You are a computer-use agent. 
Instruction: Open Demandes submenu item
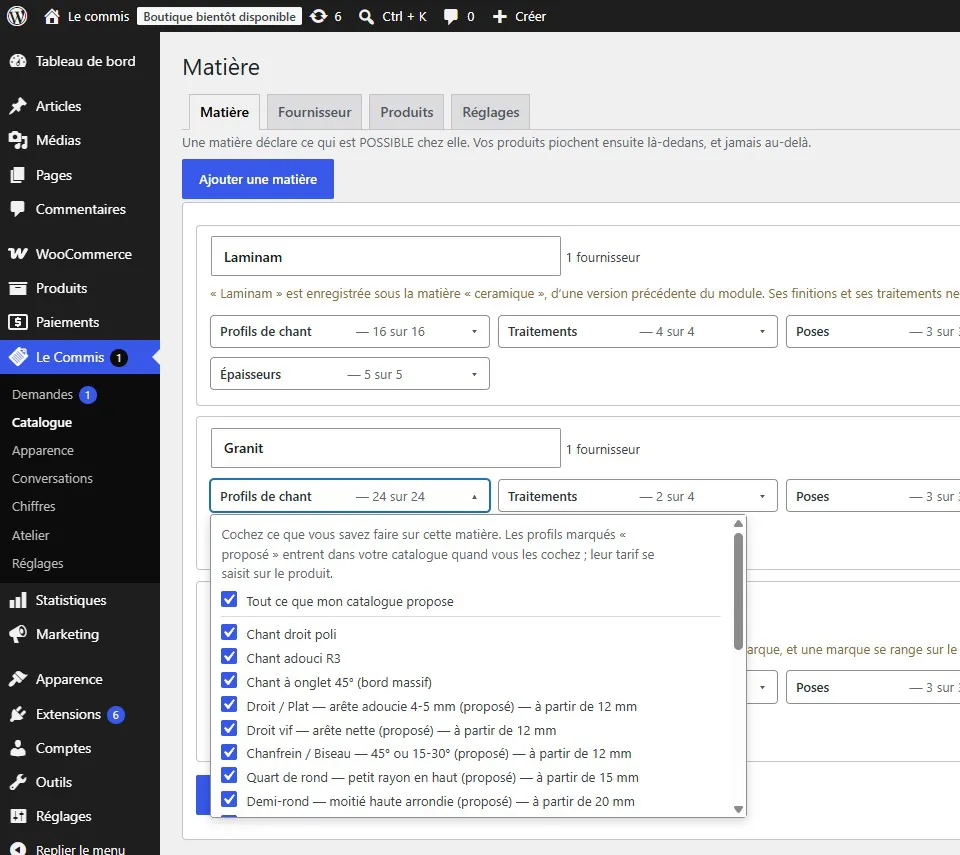coord(42,394)
